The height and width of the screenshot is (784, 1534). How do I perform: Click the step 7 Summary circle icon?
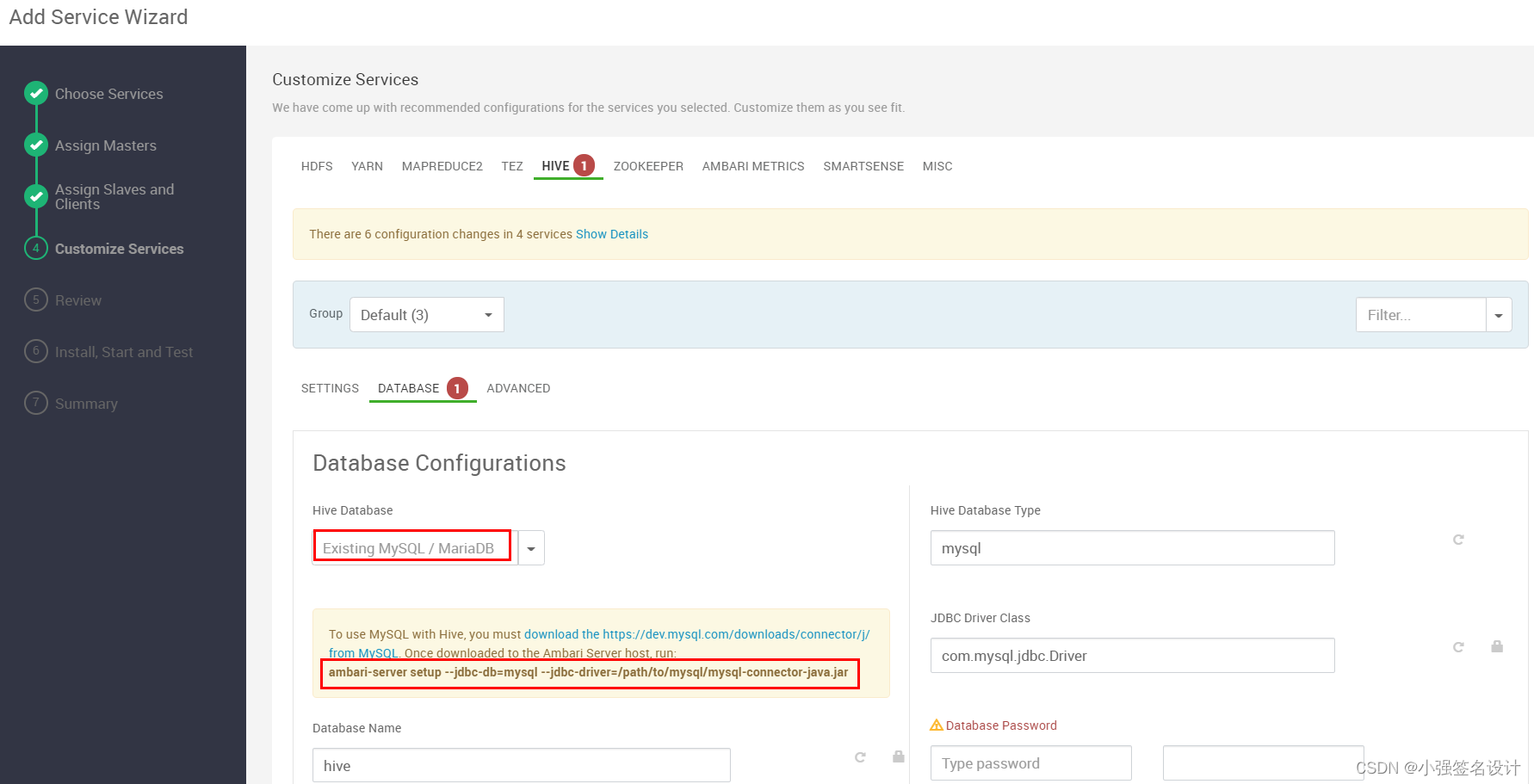[36, 403]
